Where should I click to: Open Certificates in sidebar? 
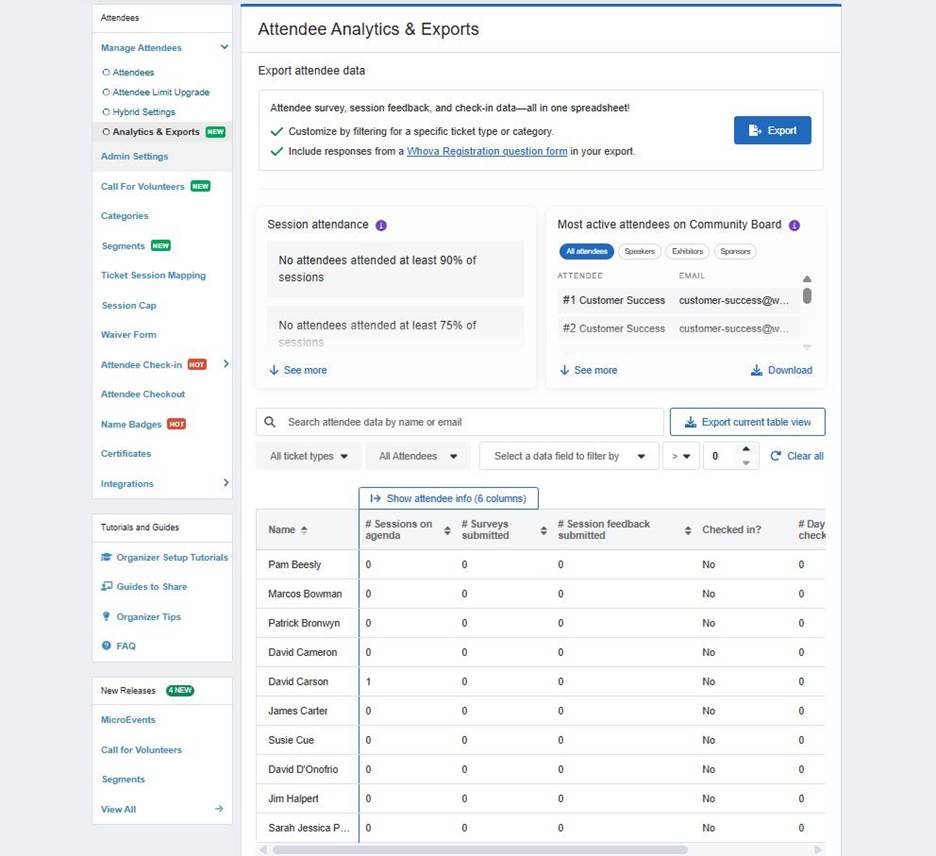[126, 454]
